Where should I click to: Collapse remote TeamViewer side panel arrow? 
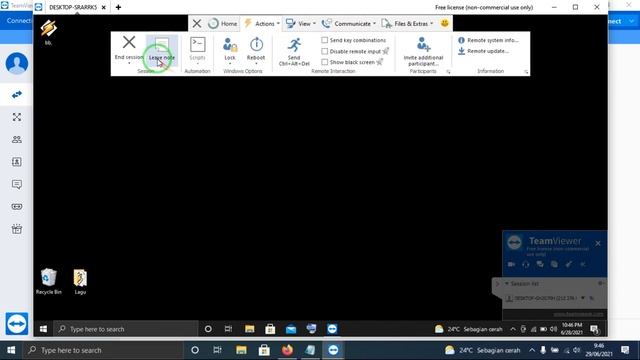[497, 284]
